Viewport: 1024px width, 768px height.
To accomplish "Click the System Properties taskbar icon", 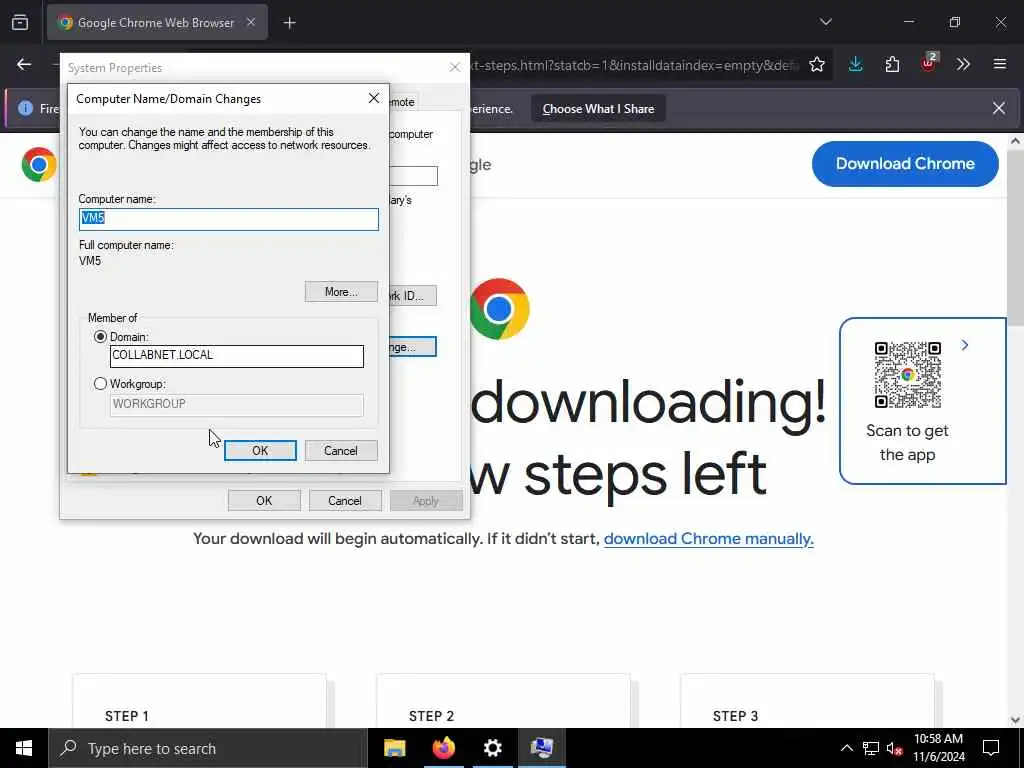I will coord(541,748).
